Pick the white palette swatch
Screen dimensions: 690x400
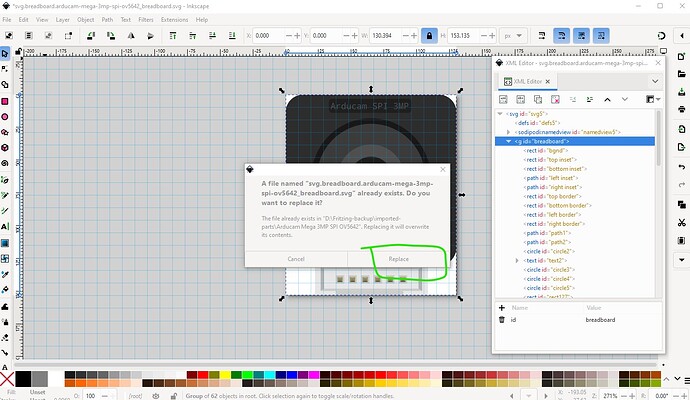point(55,378)
